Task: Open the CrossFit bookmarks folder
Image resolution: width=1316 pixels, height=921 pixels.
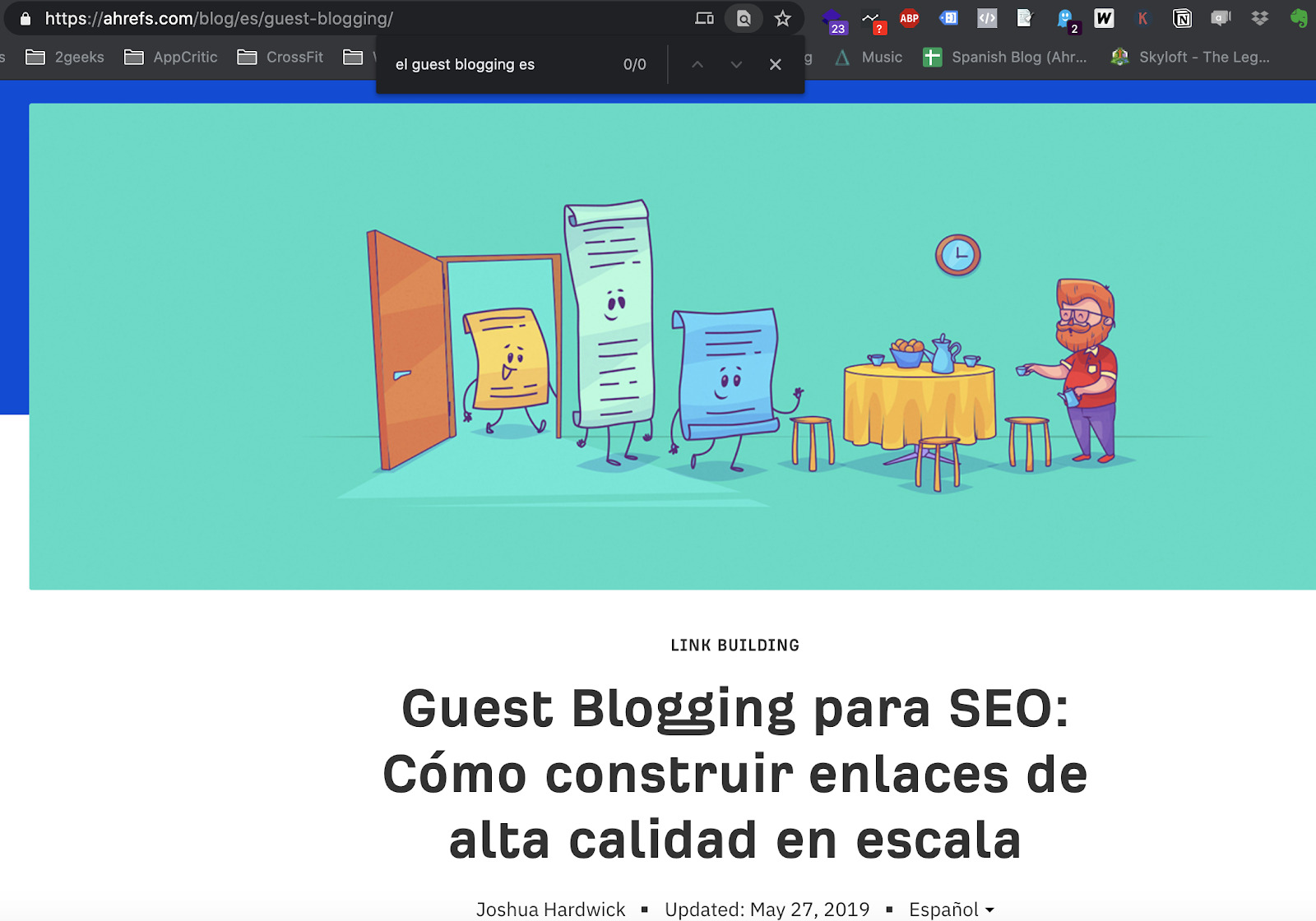Action: tap(280, 57)
